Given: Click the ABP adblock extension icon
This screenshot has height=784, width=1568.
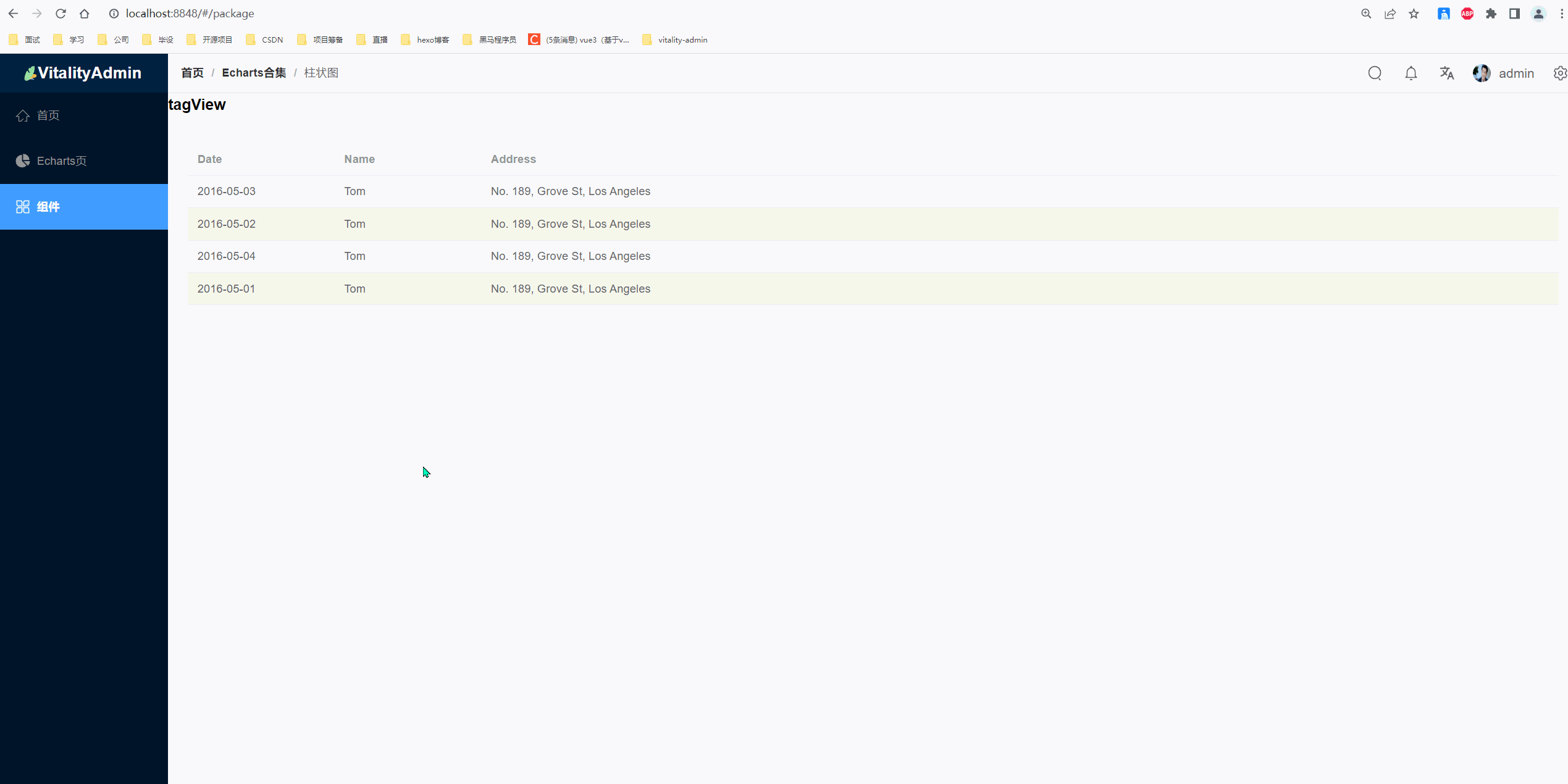Looking at the screenshot, I should [x=1467, y=14].
